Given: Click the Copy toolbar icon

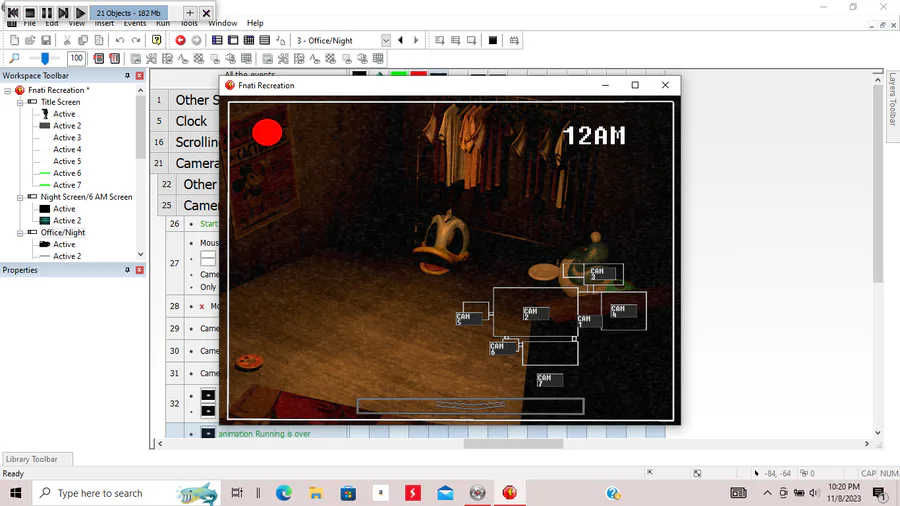Looking at the screenshot, I should [83, 40].
